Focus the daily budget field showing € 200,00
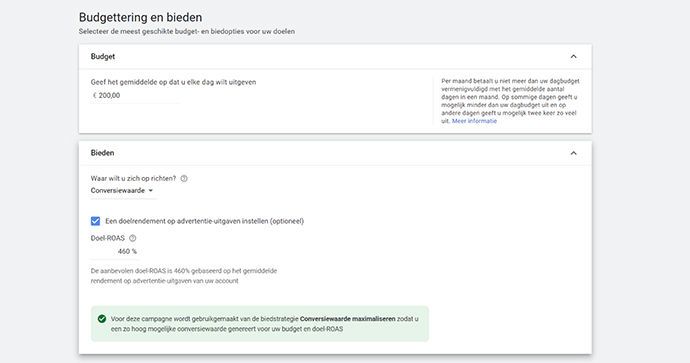690x363 pixels. (135, 95)
